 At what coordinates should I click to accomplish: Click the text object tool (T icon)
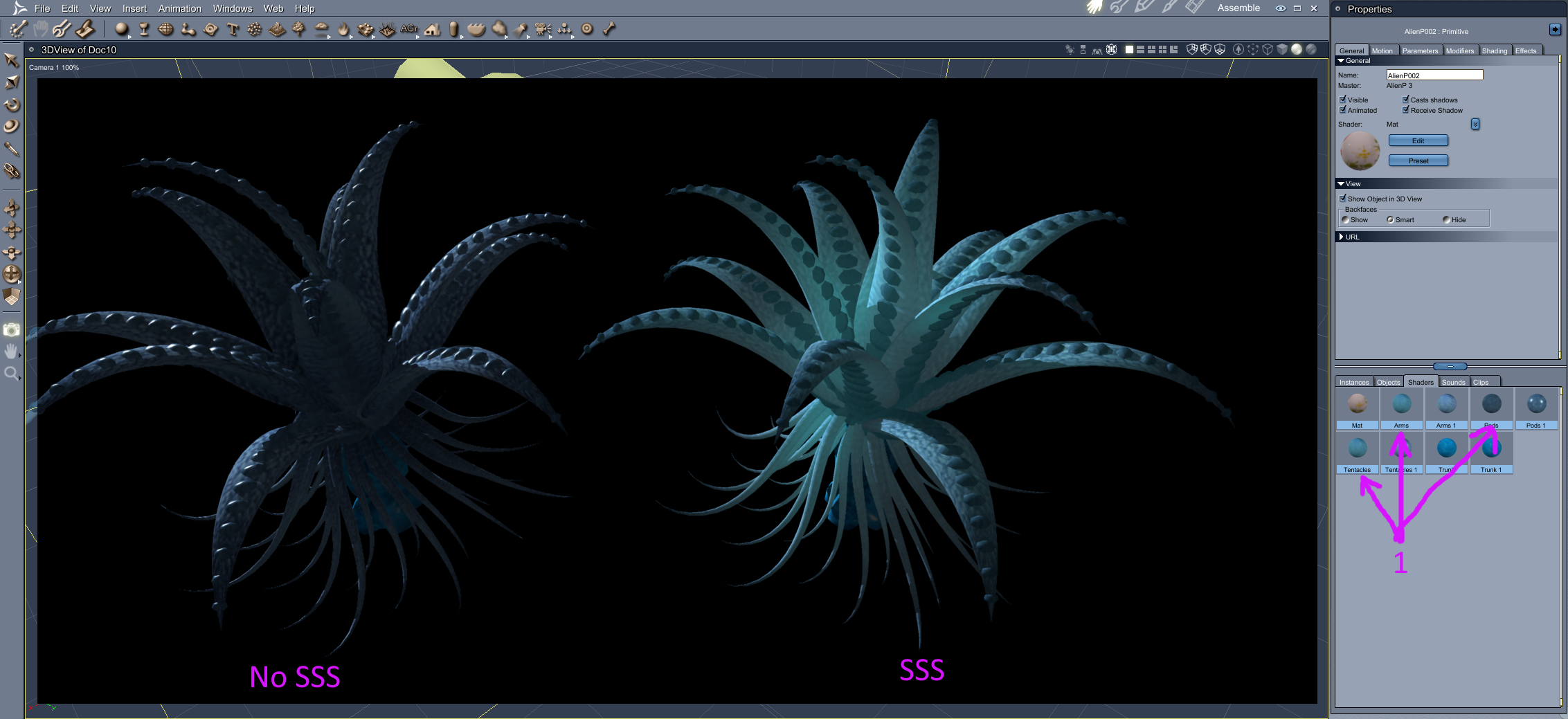(233, 29)
